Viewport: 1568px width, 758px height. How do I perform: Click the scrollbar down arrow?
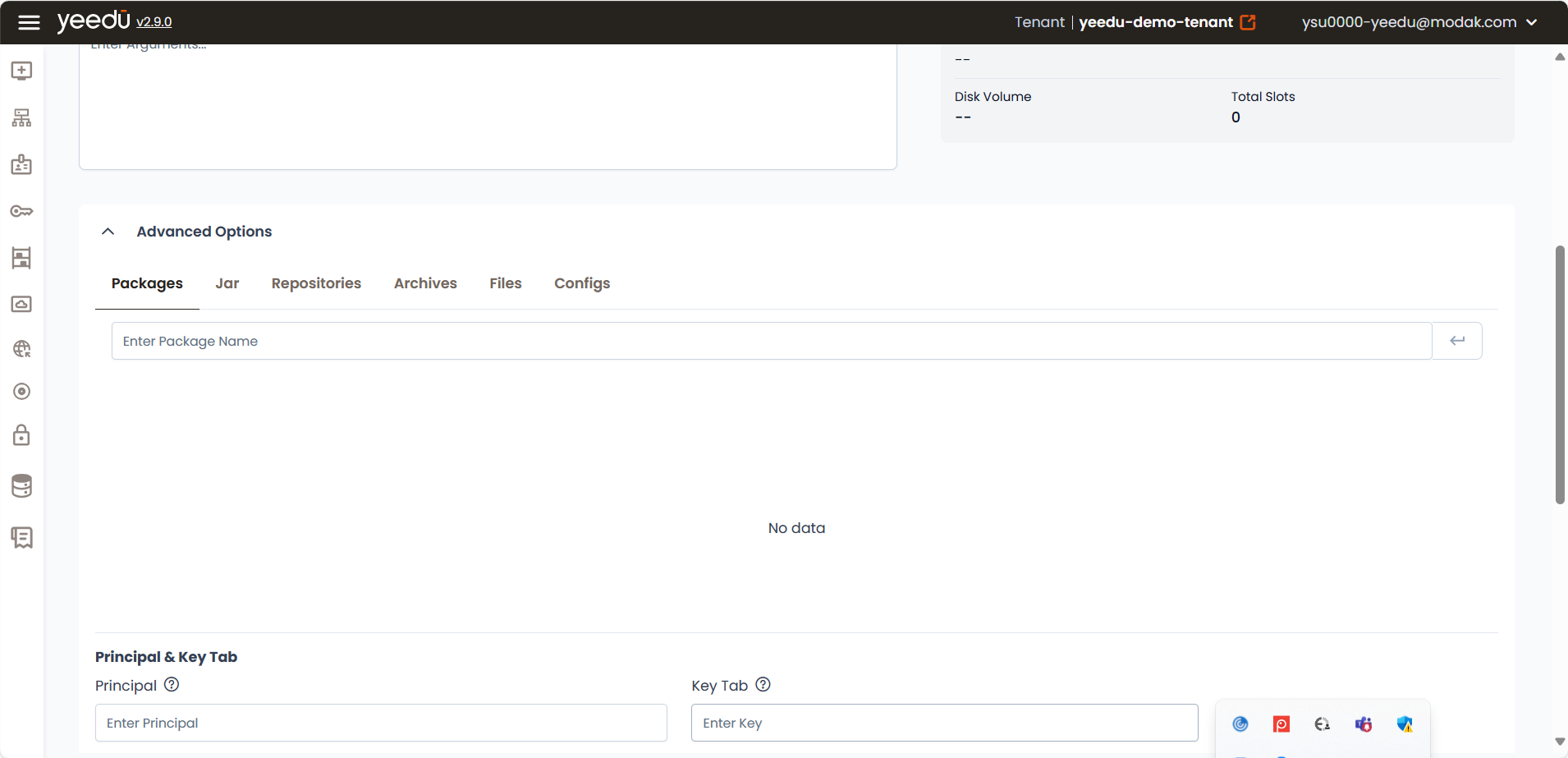coord(1560,742)
